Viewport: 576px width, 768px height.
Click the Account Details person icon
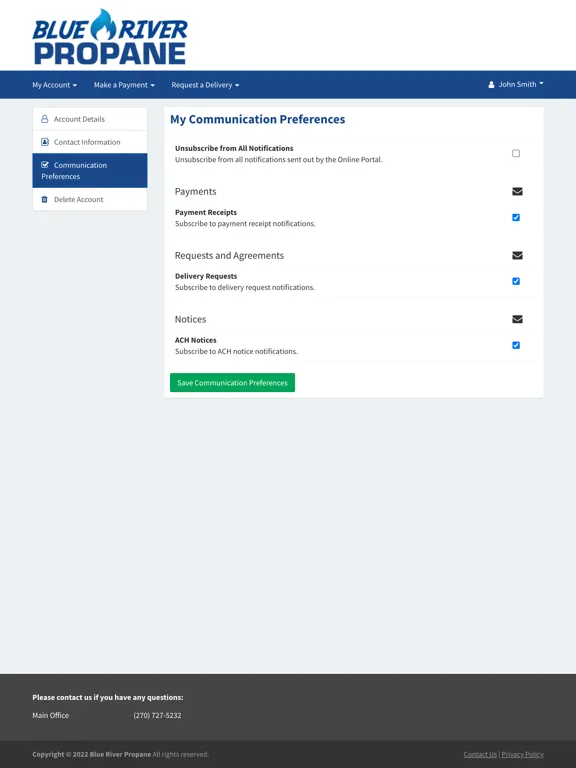tap(45, 119)
